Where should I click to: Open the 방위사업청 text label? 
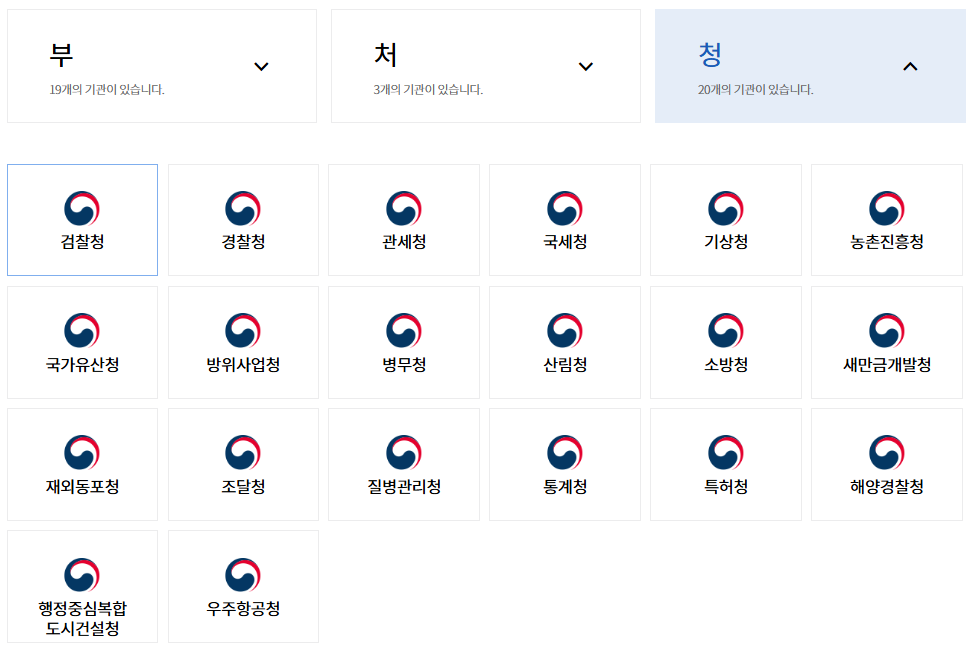243,364
